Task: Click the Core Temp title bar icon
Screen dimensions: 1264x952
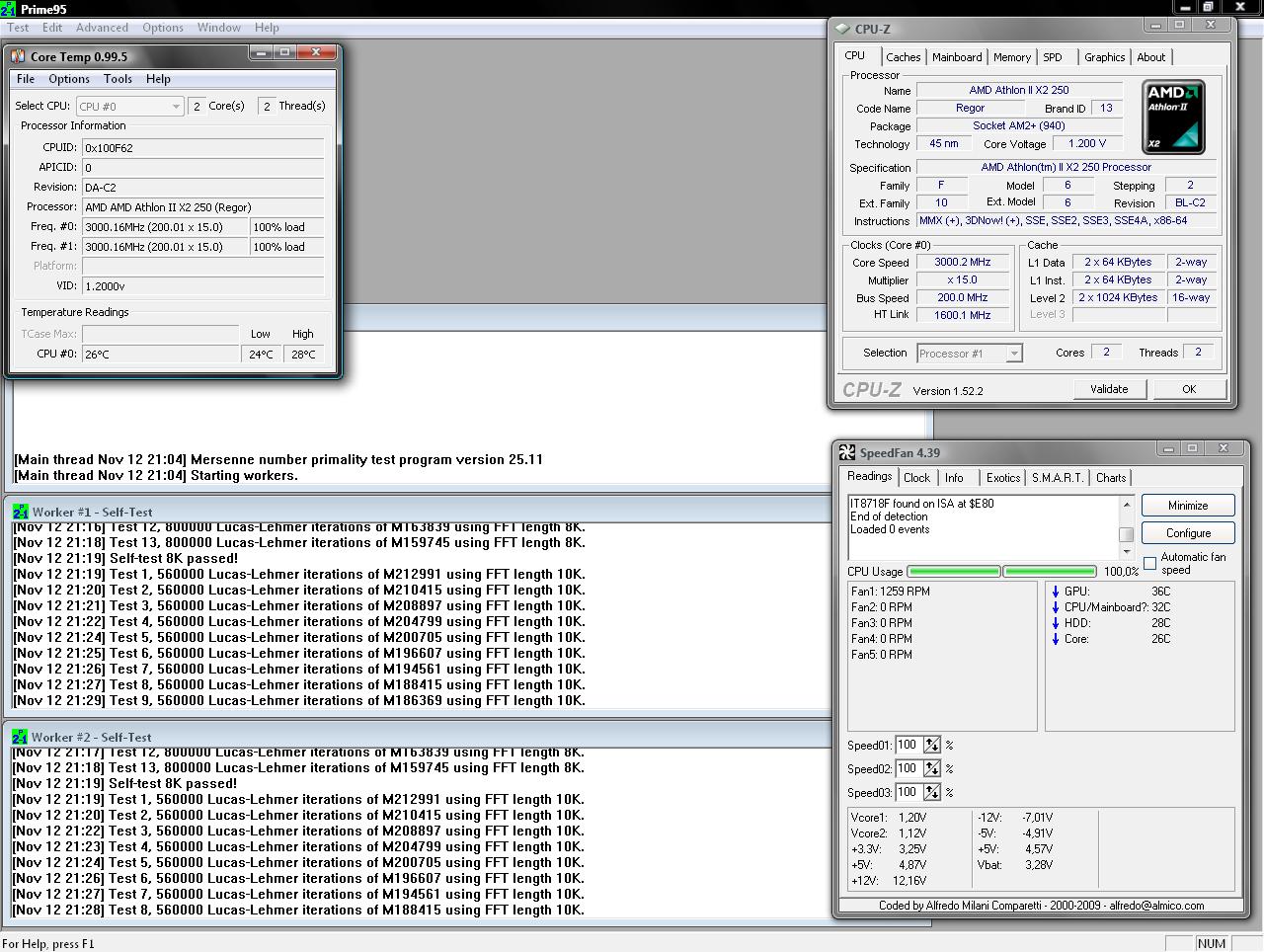Action: [x=18, y=56]
